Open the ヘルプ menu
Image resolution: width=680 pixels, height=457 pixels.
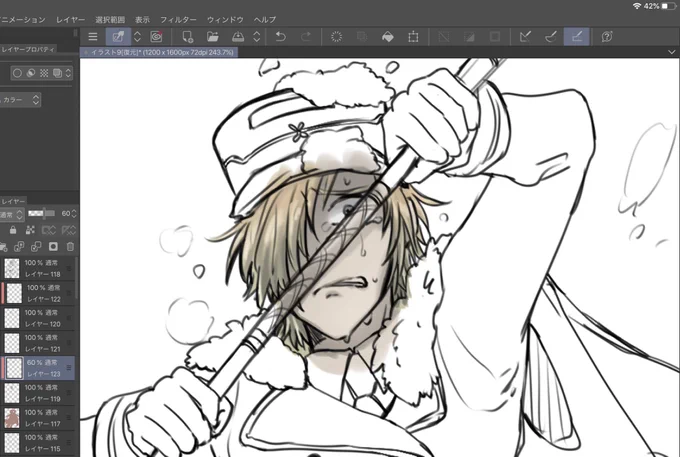265,20
